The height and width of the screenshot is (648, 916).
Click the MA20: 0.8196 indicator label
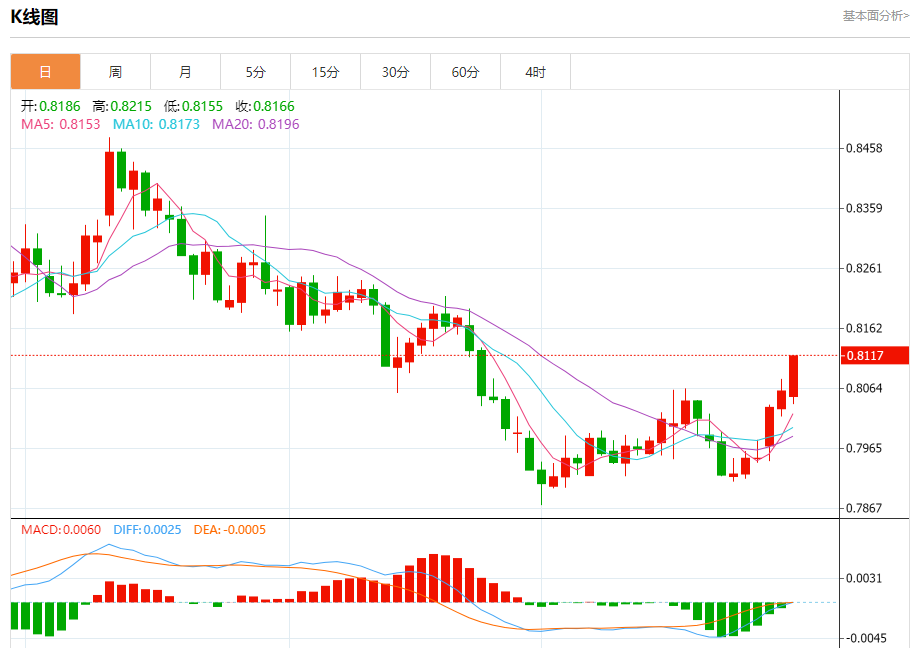pos(256,124)
